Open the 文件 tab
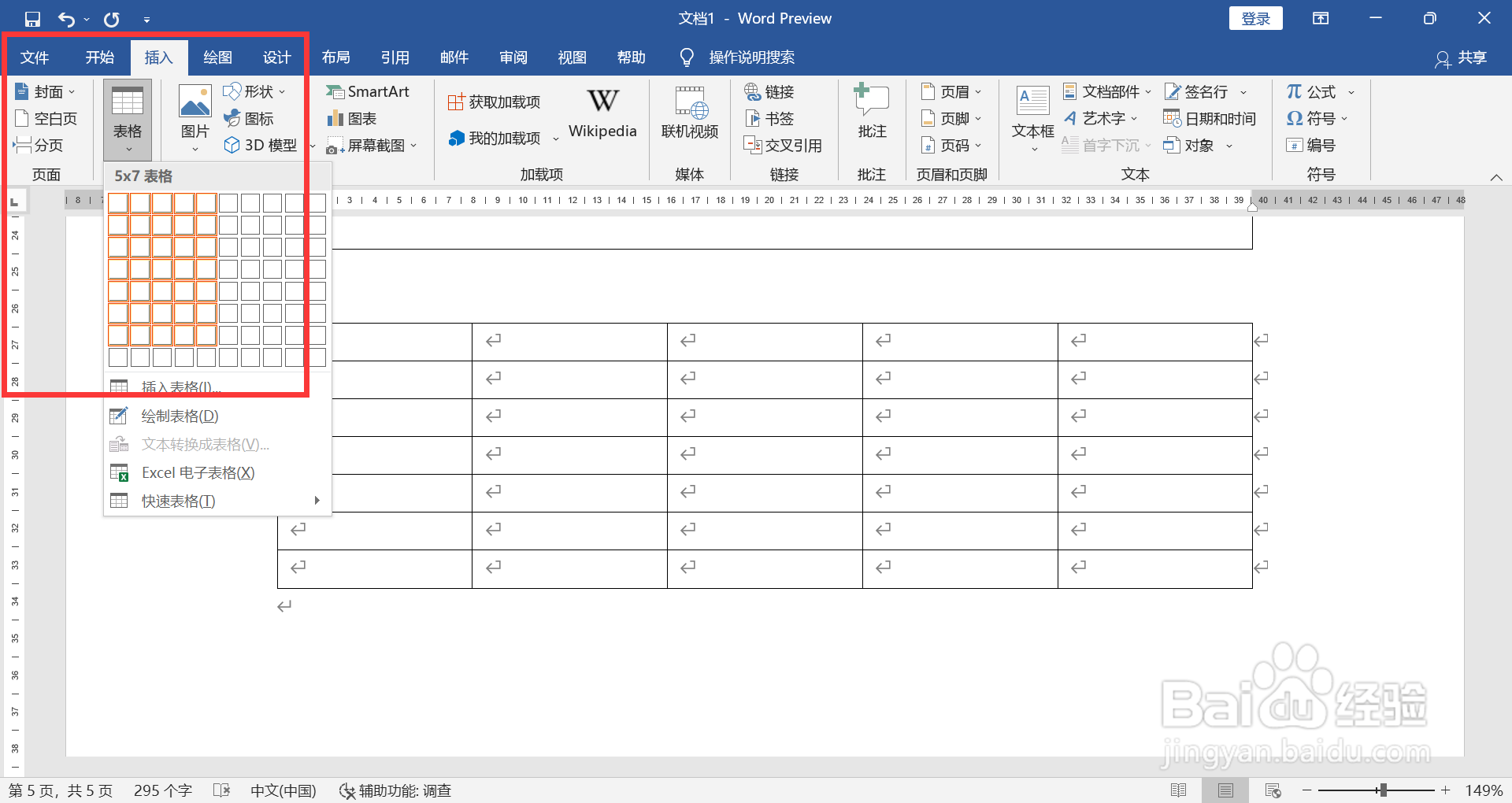1512x803 pixels. pos(35,57)
